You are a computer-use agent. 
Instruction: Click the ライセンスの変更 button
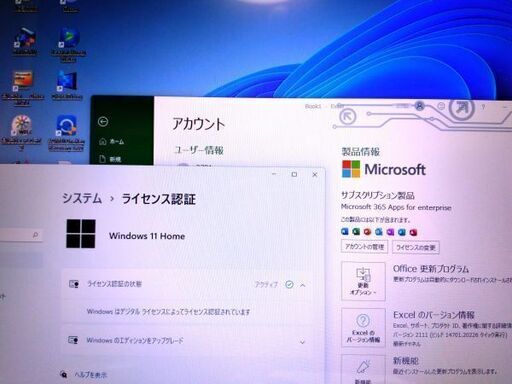tap(415, 247)
